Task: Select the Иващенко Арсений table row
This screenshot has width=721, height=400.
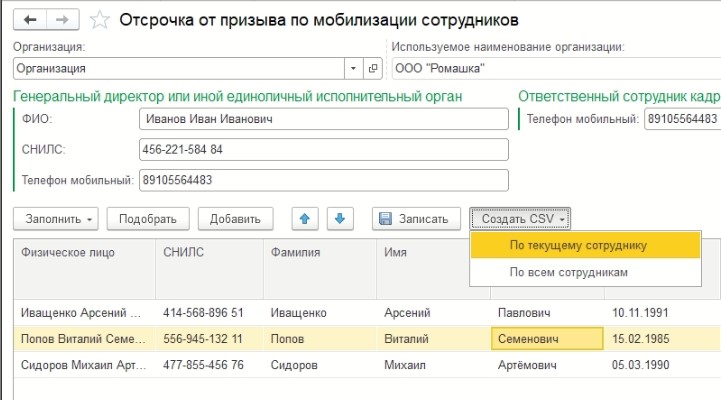Action: (x=367, y=313)
